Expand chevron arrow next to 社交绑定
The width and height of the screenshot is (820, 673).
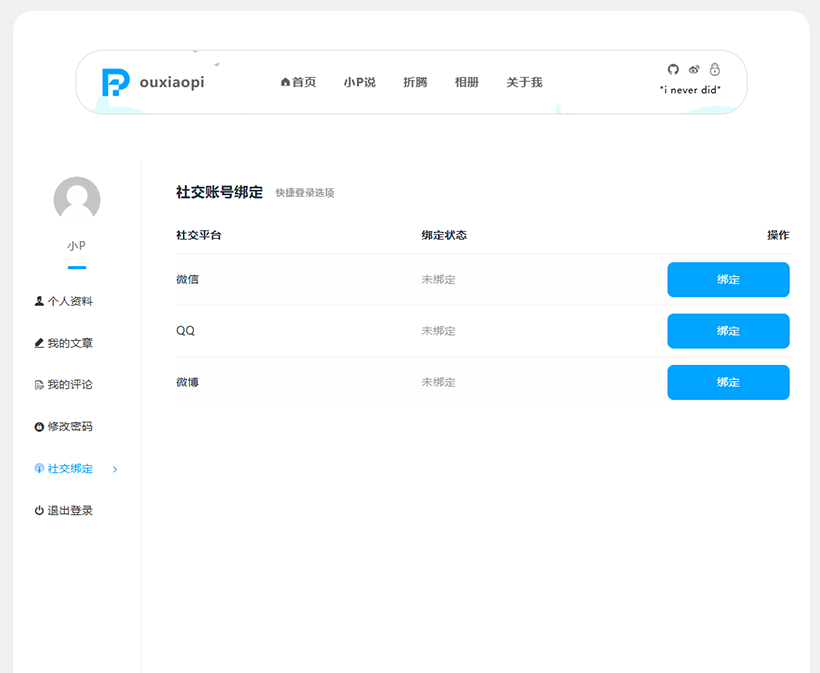coord(115,469)
